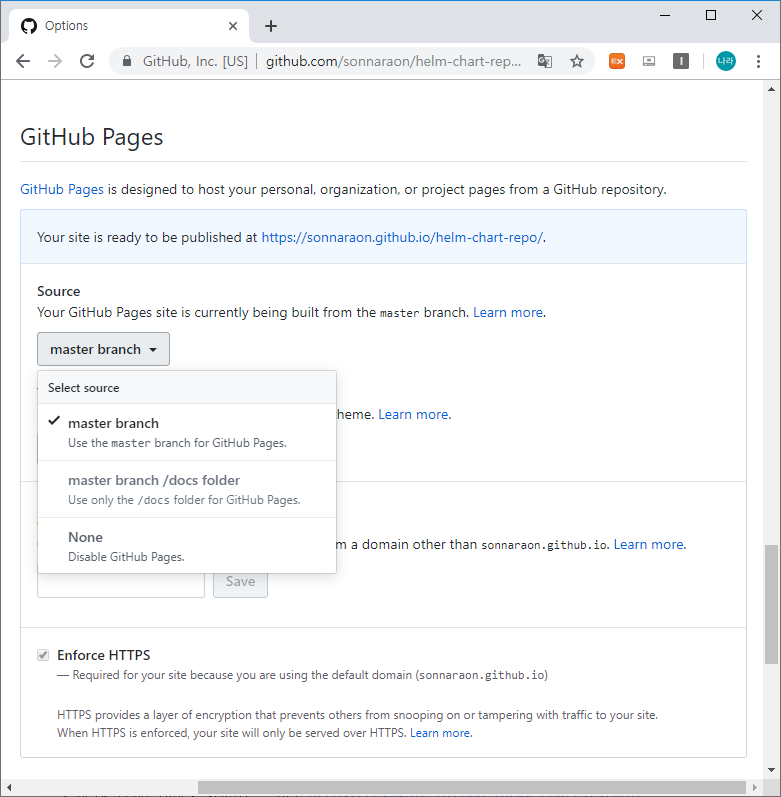Click the vertical scrollbar down arrow

click(x=771, y=770)
